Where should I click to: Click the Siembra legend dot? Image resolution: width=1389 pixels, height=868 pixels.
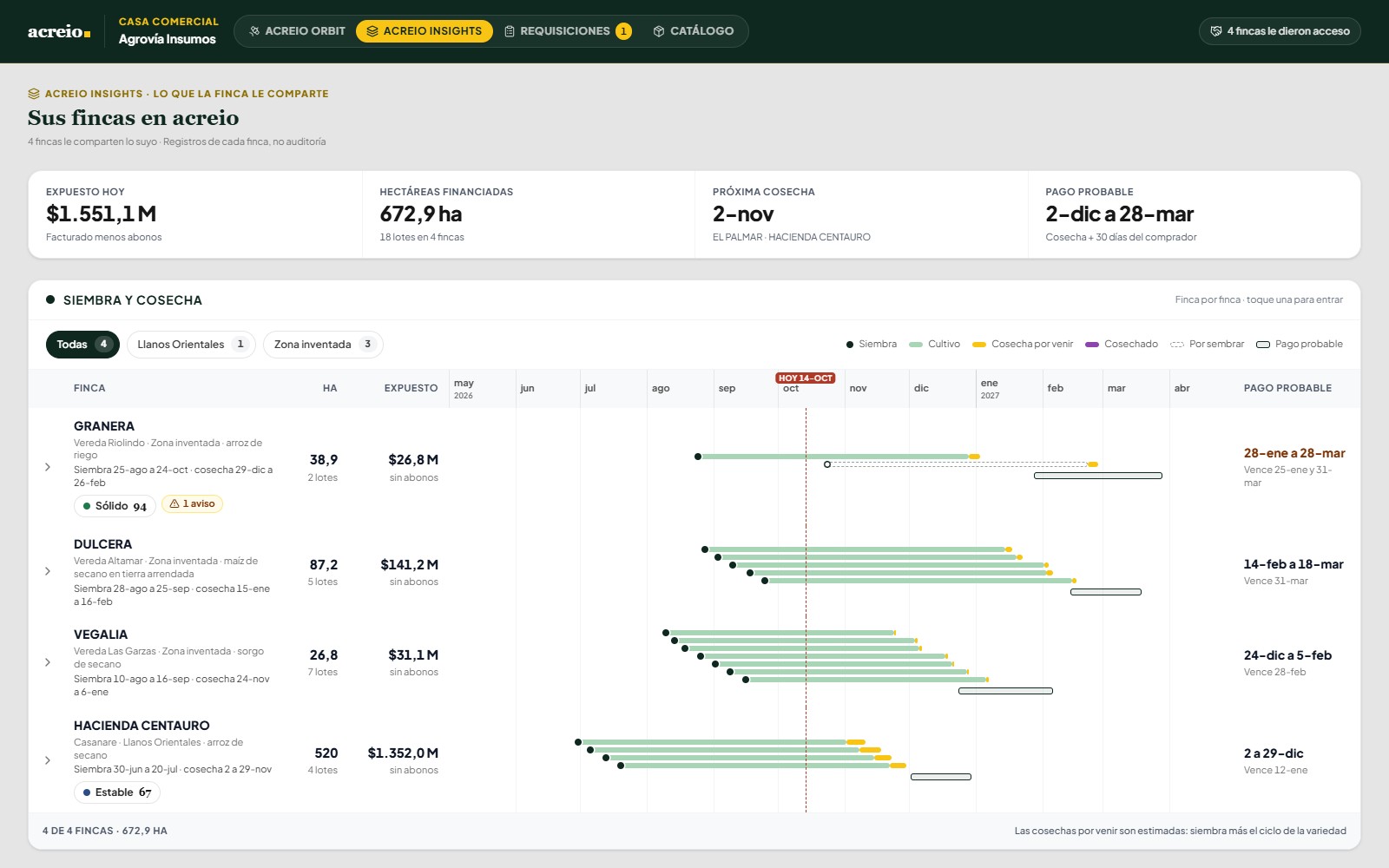(850, 345)
